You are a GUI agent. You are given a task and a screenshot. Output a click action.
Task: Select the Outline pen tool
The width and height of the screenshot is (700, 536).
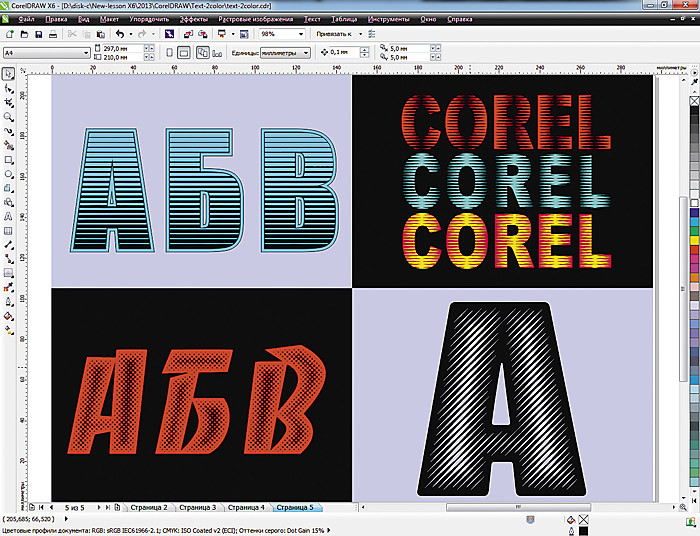[x=8, y=302]
